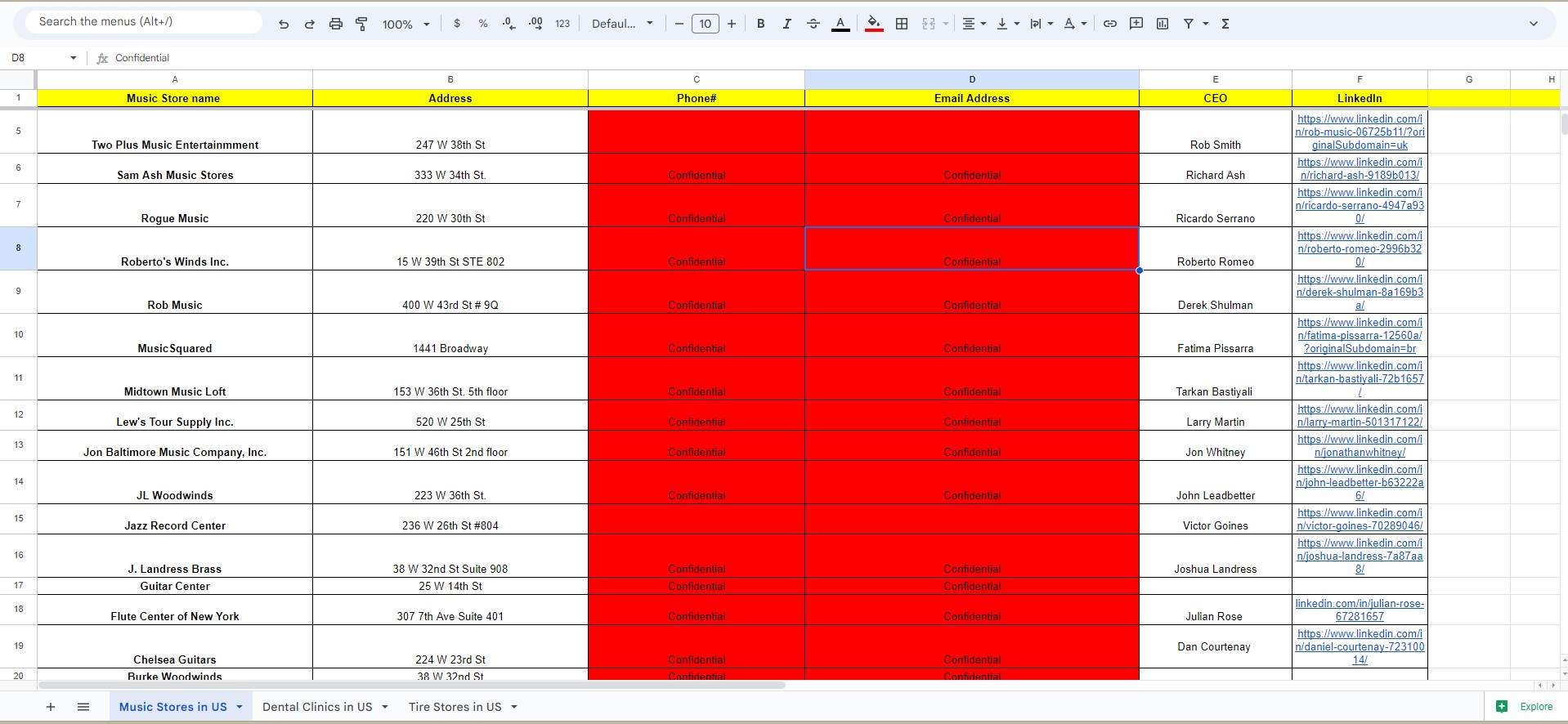The height and width of the screenshot is (724, 1568).
Task: Open Richard Ash's LinkedIn link
Action: (1360, 168)
